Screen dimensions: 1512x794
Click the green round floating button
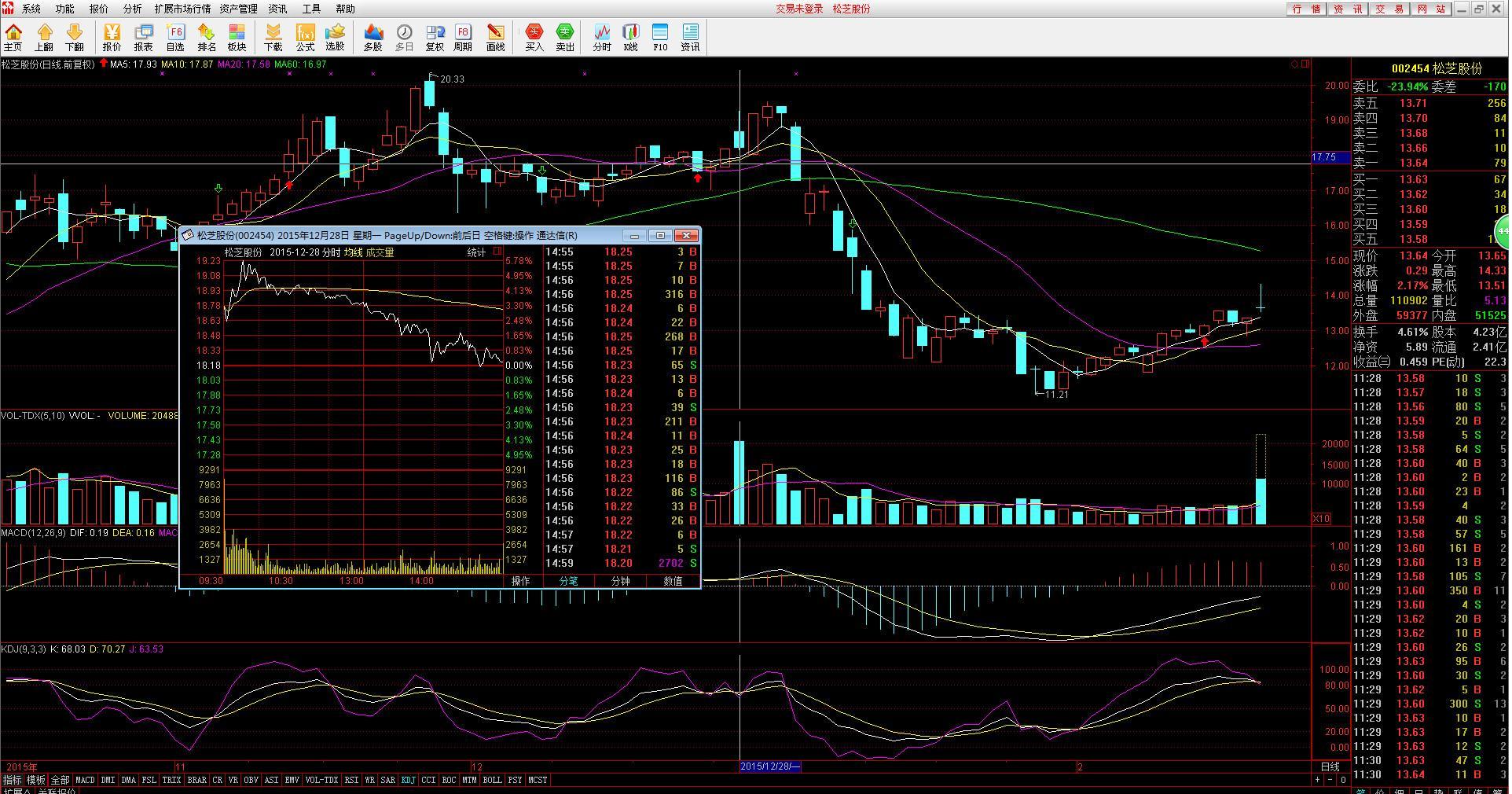1503,232
